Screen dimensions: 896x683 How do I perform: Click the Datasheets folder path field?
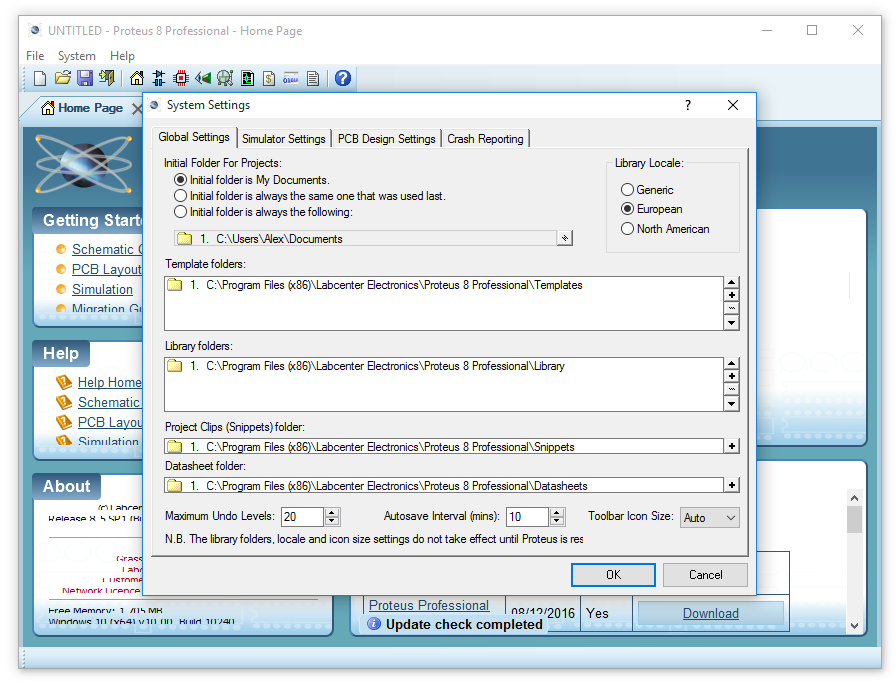pos(444,485)
